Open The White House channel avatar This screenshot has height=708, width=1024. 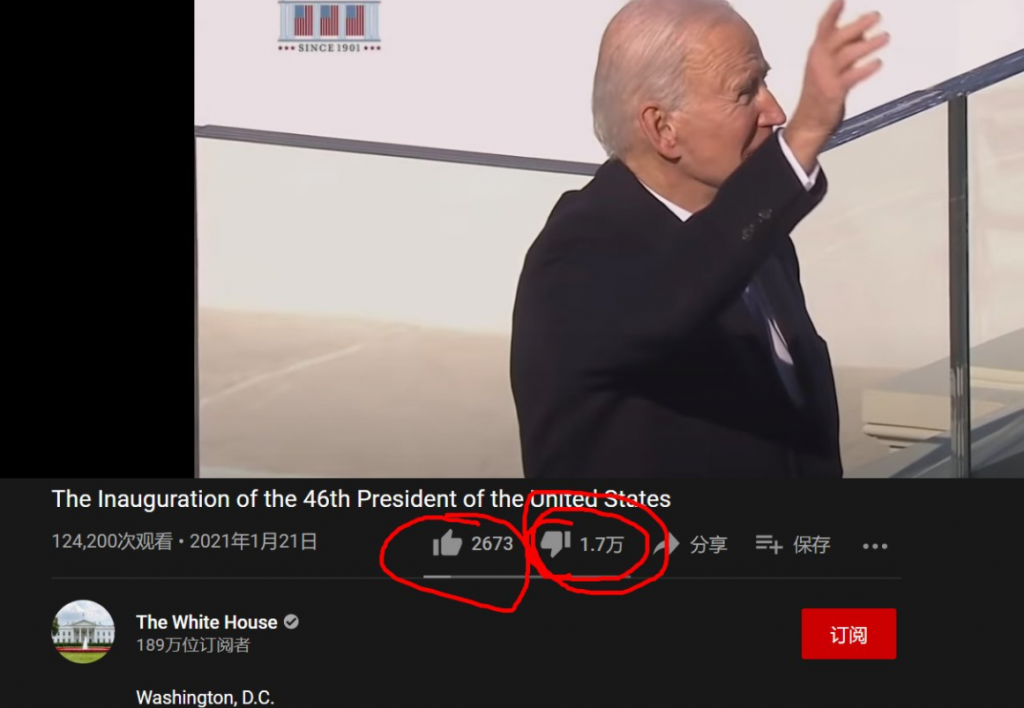(83, 632)
